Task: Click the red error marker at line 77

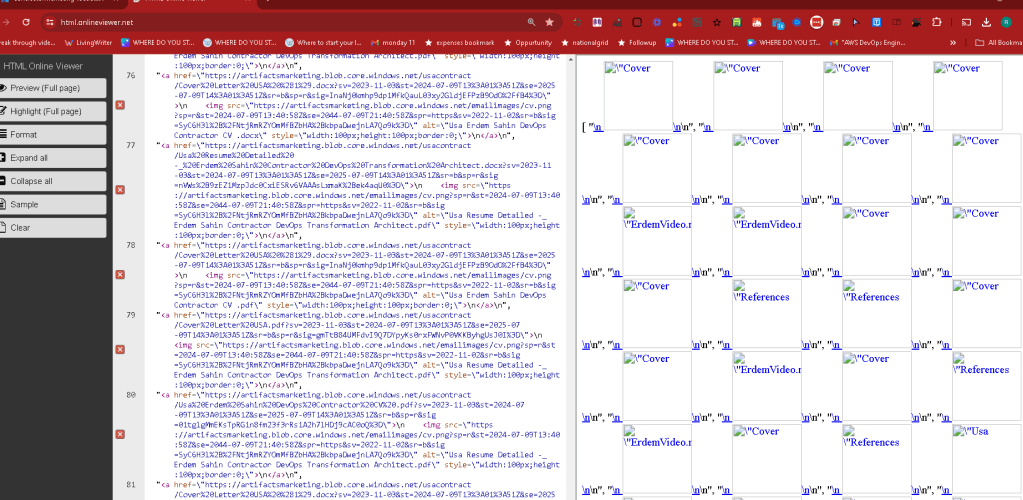Action: pyautogui.click(x=120, y=189)
